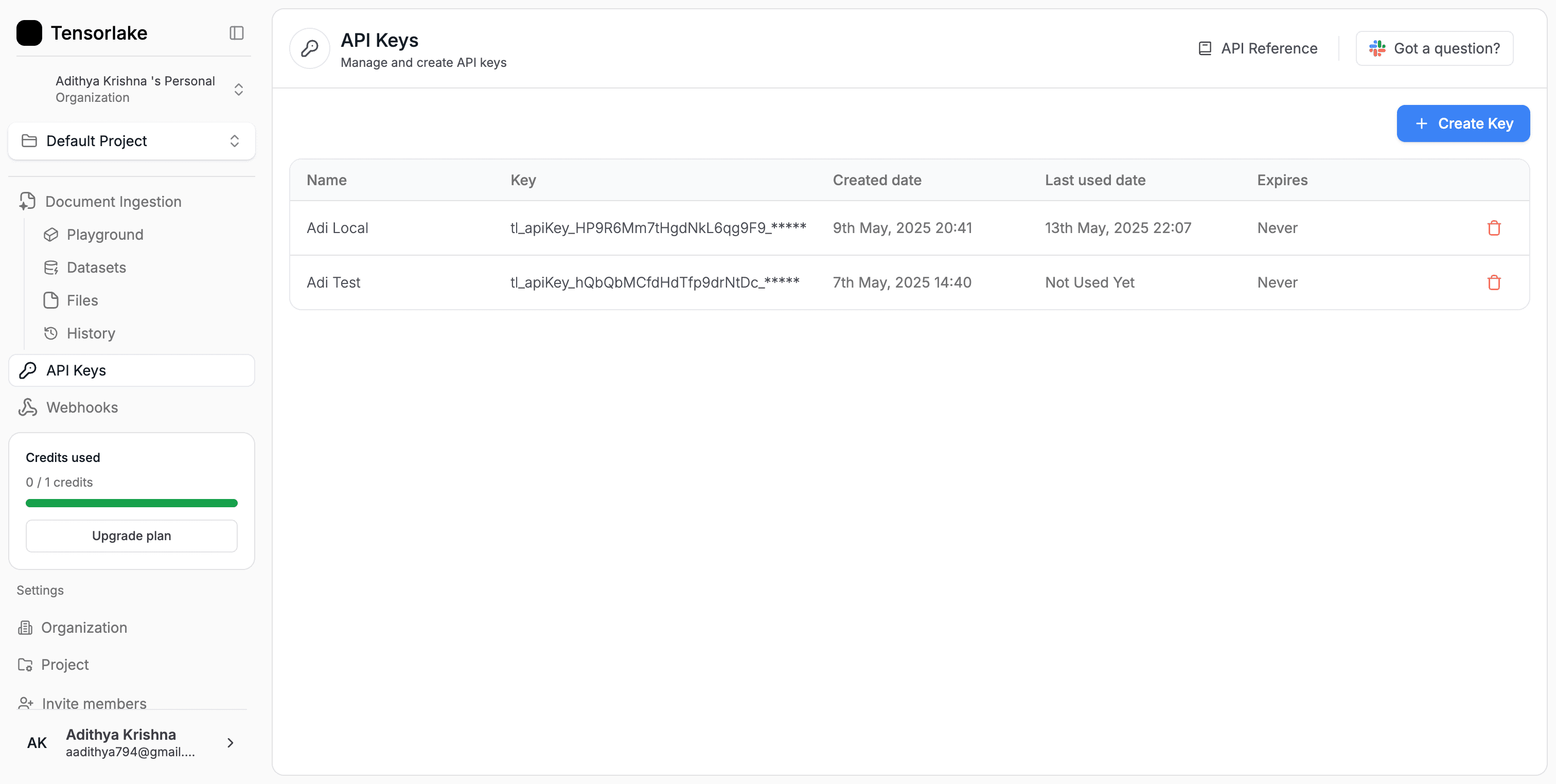The image size is (1556, 784).
Task: Open Organization settings
Action: click(84, 628)
